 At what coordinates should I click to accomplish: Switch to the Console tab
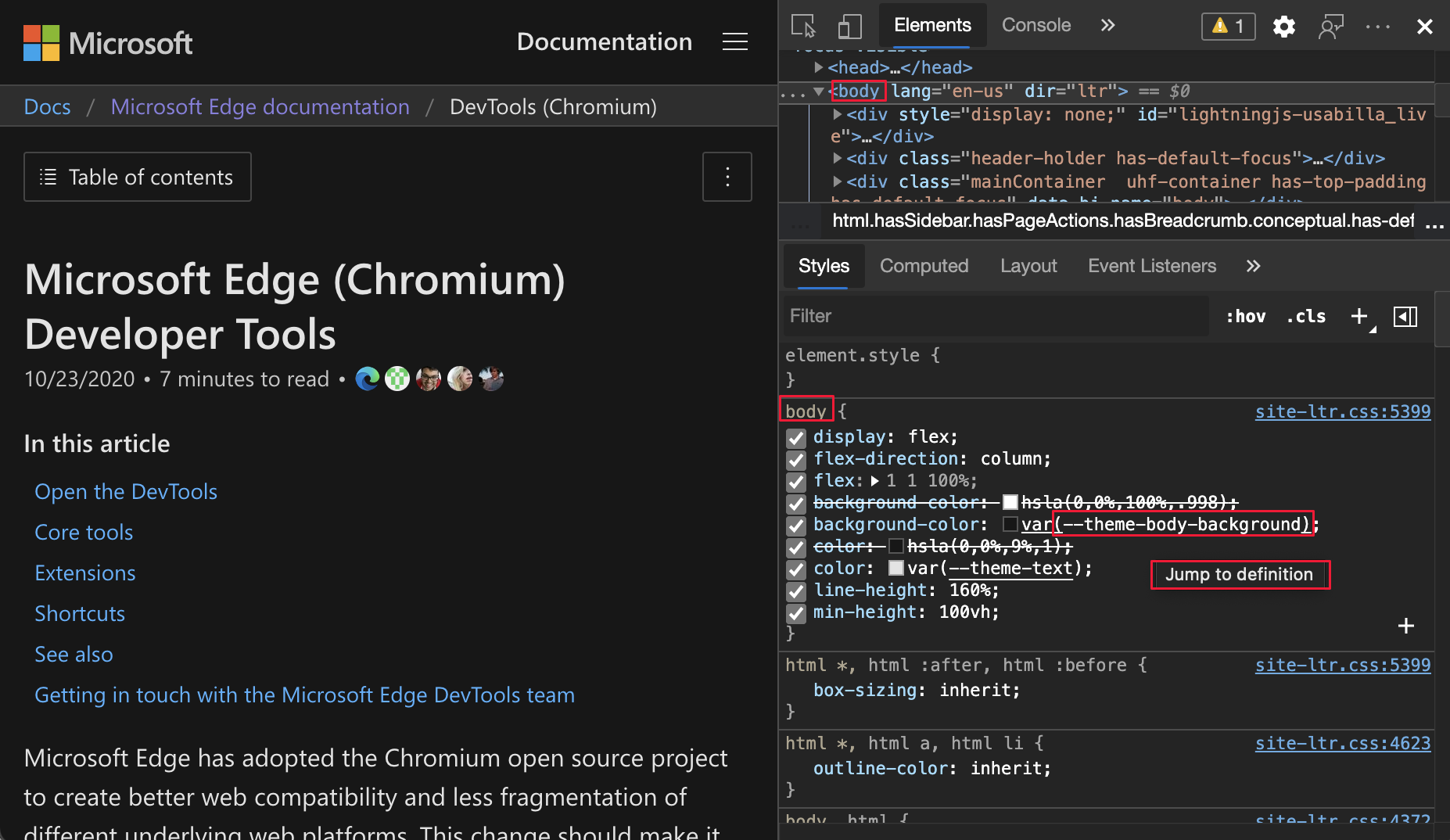[x=1035, y=25]
